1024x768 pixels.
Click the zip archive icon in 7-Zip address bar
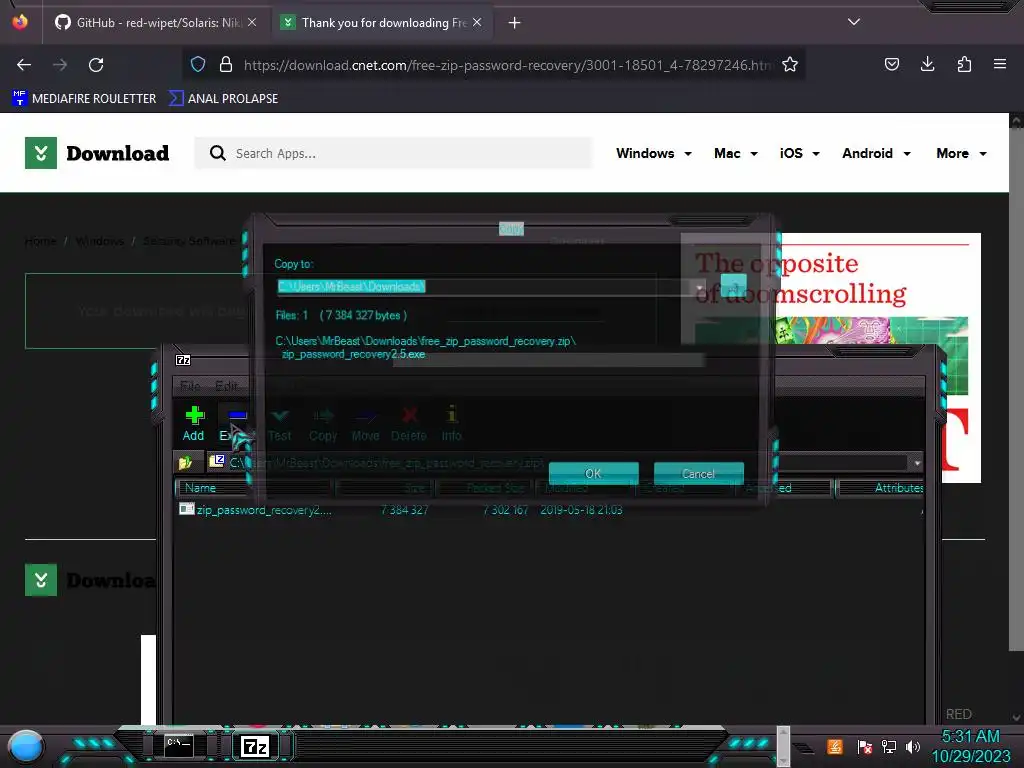(217, 462)
